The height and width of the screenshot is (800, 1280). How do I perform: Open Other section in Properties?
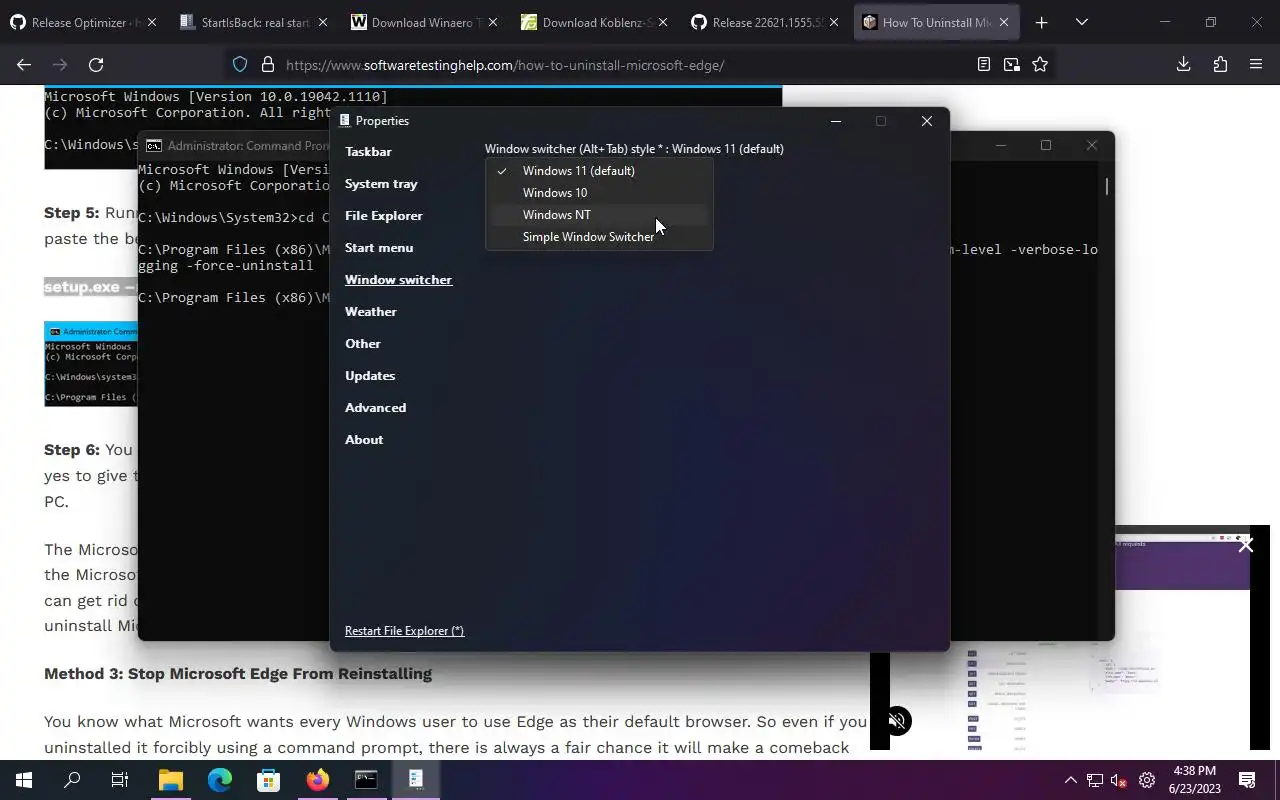point(363,344)
